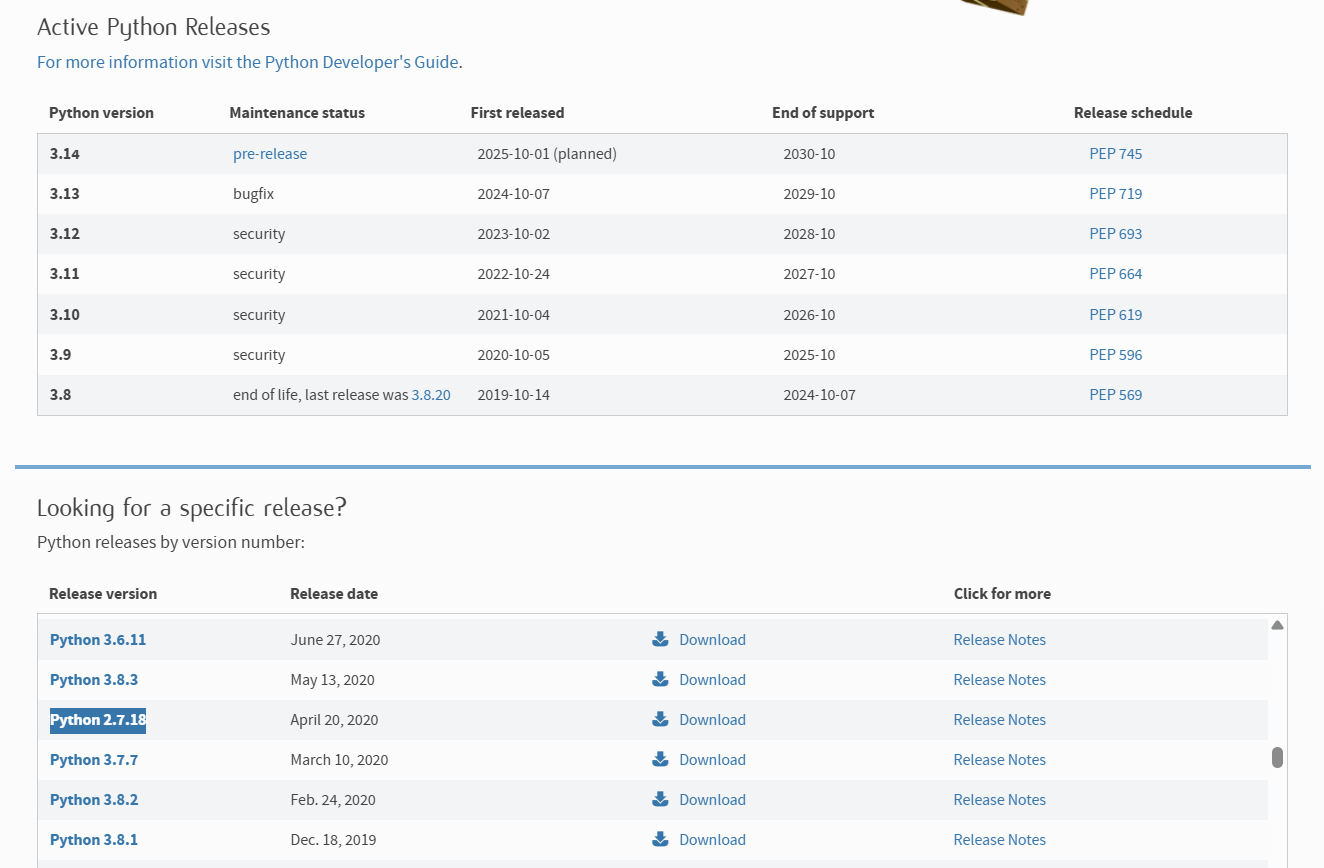Click download icon for Python 3.7.7
The width and height of the screenshot is (1324, 868).
660,759
